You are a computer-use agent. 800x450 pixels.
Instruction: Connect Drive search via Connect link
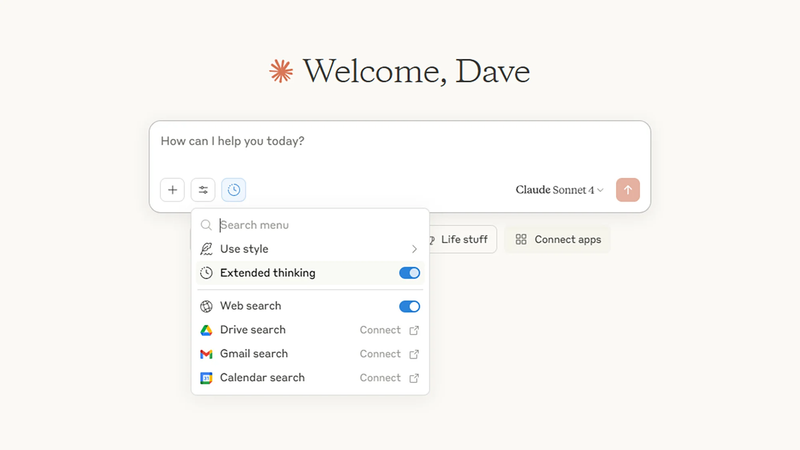pyautogui.click(x=380, y=330)
